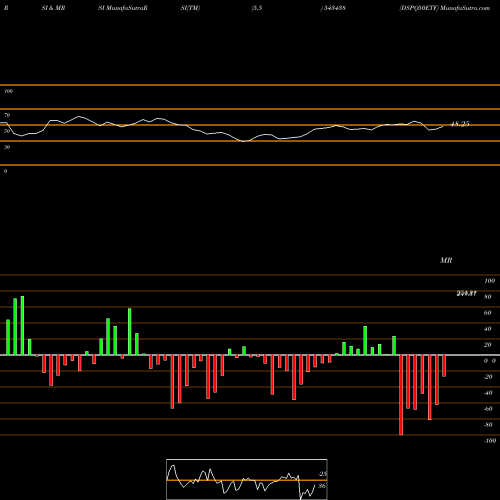Image resolution: width=500 pixels, height=500 pixels.
Task: Click the MR axis label 40
Action: pyautogui.click(x=488, y=329)
